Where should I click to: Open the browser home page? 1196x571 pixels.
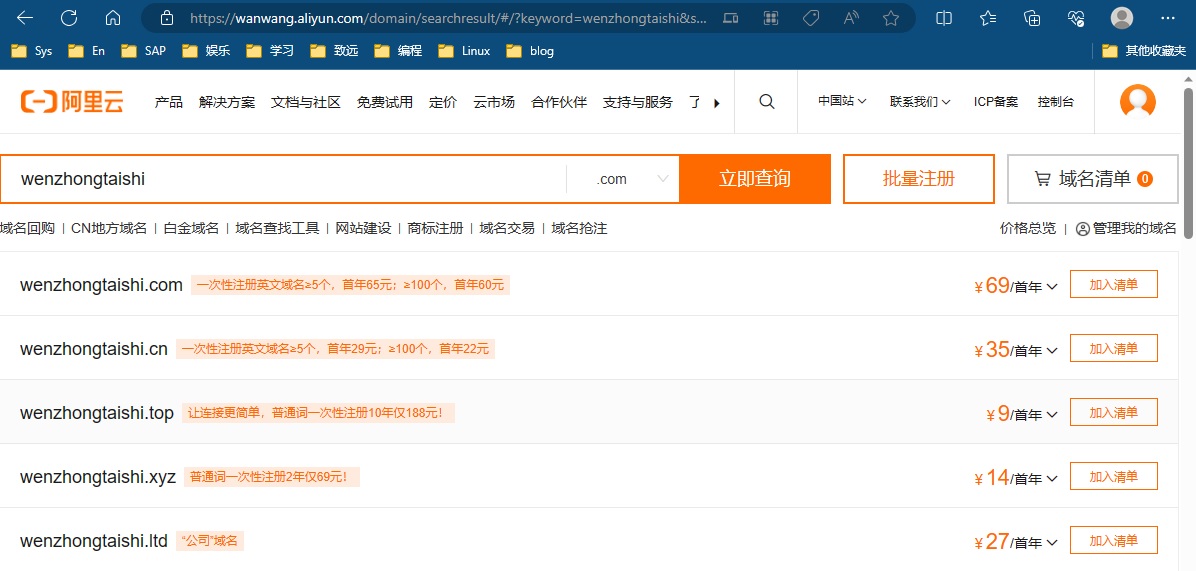(113, 18)
